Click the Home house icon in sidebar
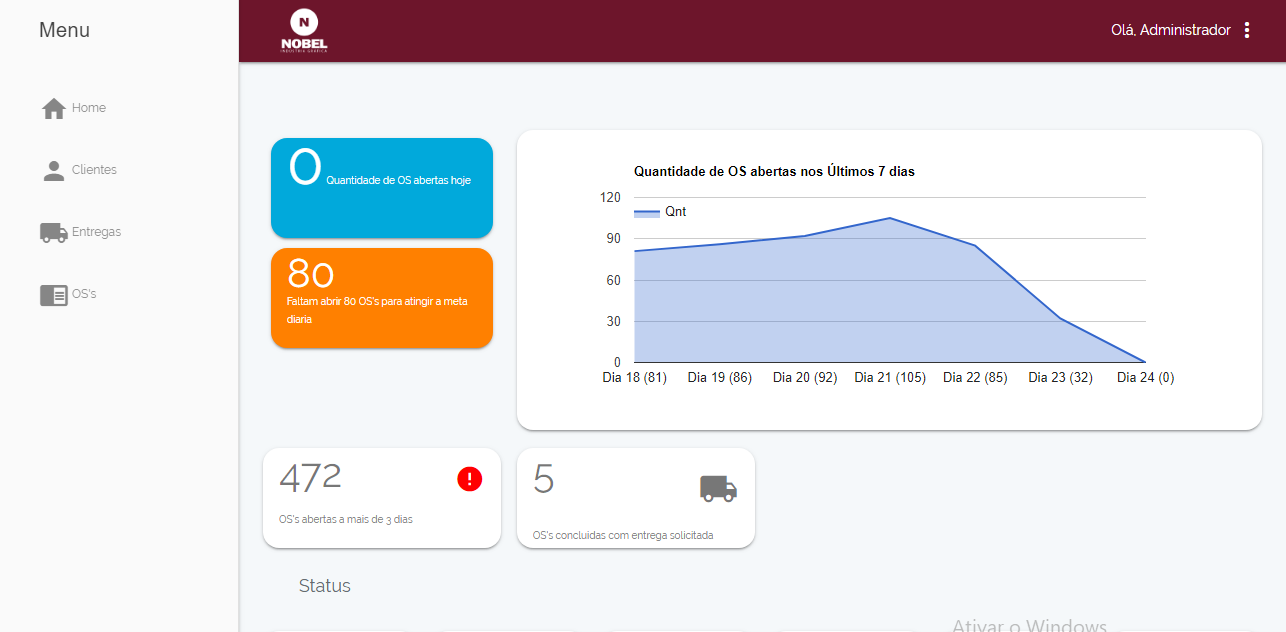Image resolution: width=1286 pixels, height=632 pixels. (x=53, y=108)
